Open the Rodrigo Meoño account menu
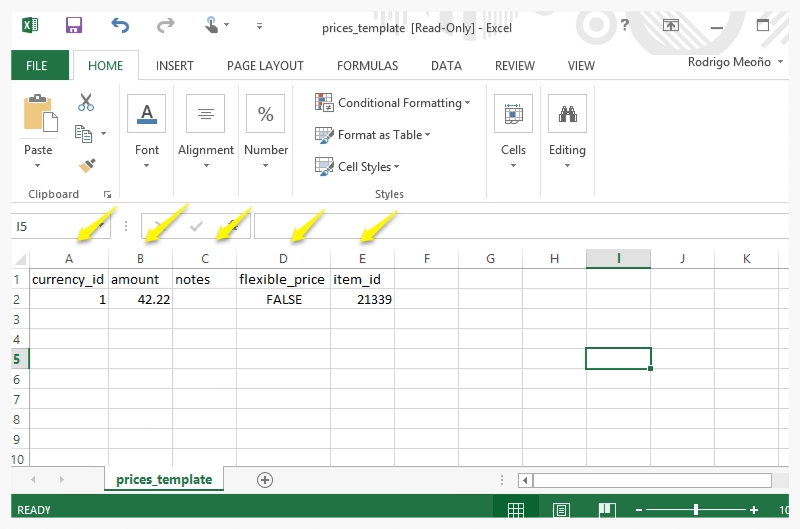The image size is (800, 529). (x=735, y=62)
